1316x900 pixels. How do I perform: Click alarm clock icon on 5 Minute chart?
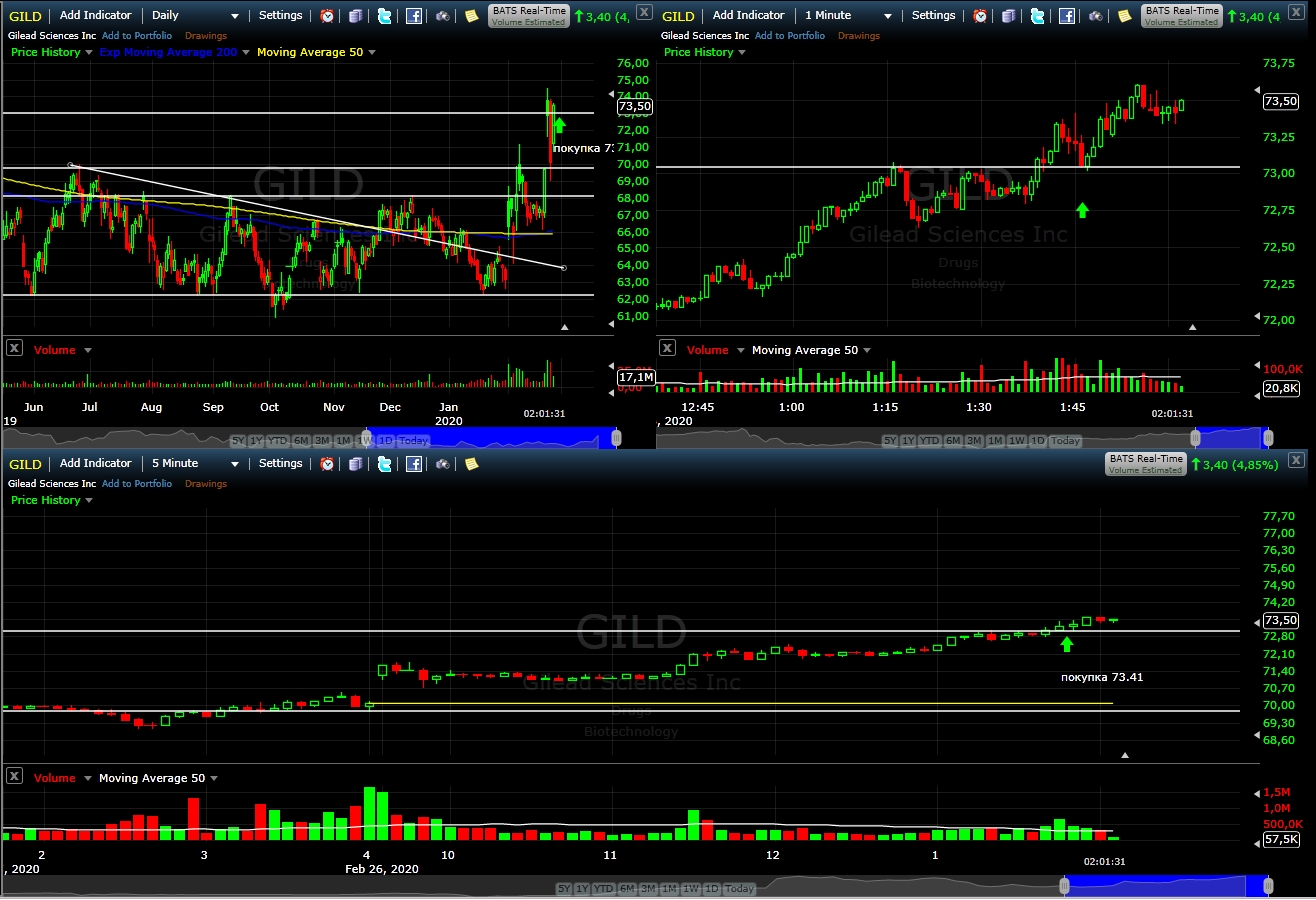pyautogui.click(x=327, y=464)
